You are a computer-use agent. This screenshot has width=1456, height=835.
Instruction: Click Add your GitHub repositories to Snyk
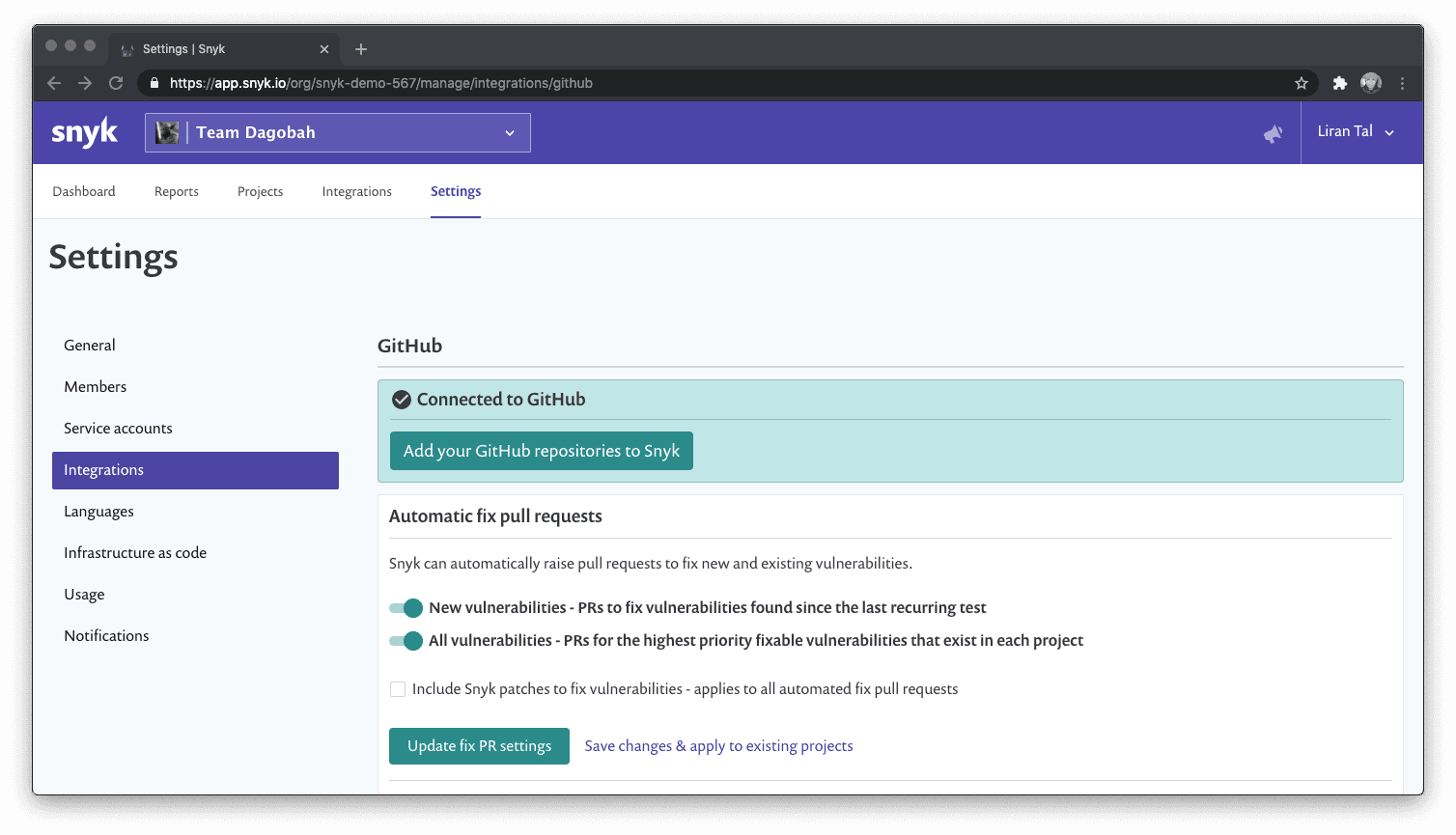pyautogui.click(x=542, y=451)
